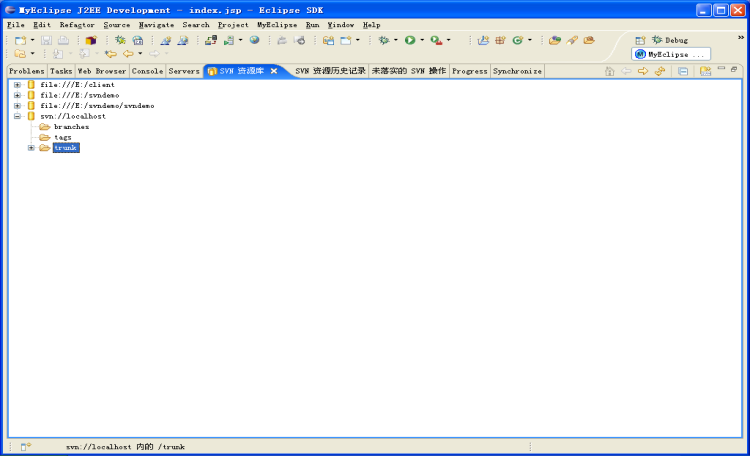Expand the file:///E:/svndemo repository node
The height and width of the screenshot is (456, 750).
click(17, 95)
